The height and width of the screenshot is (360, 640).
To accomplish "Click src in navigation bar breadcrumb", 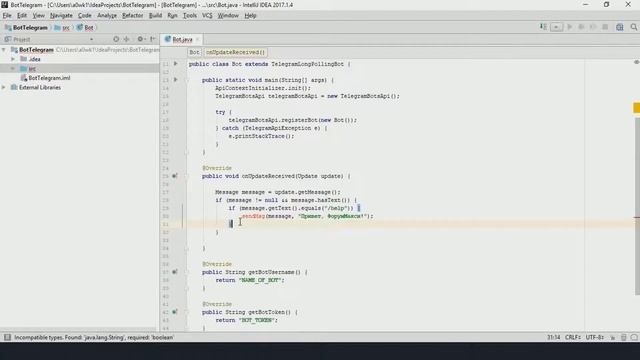I will 62,27.
